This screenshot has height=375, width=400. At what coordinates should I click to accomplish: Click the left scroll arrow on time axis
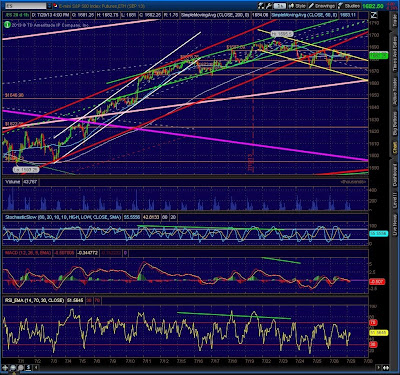pyautogui.click(x=36, y=367)
